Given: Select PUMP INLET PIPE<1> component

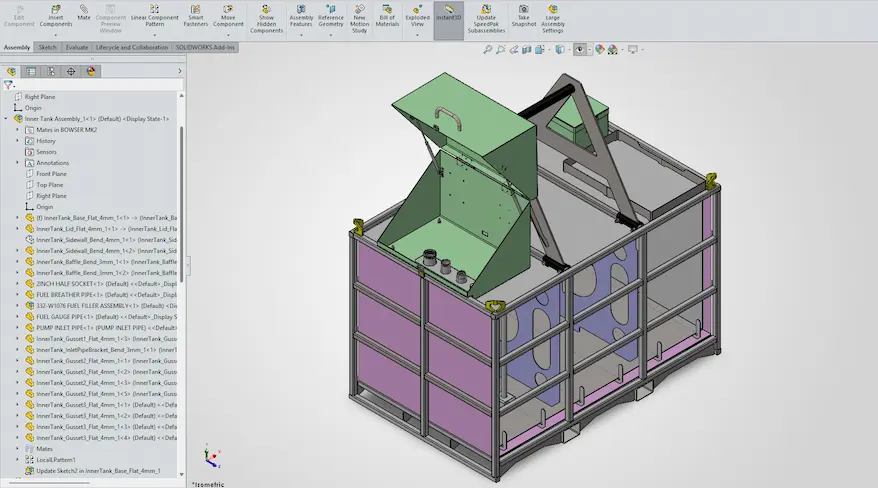Looking at the screenshot, I should 101,328.
